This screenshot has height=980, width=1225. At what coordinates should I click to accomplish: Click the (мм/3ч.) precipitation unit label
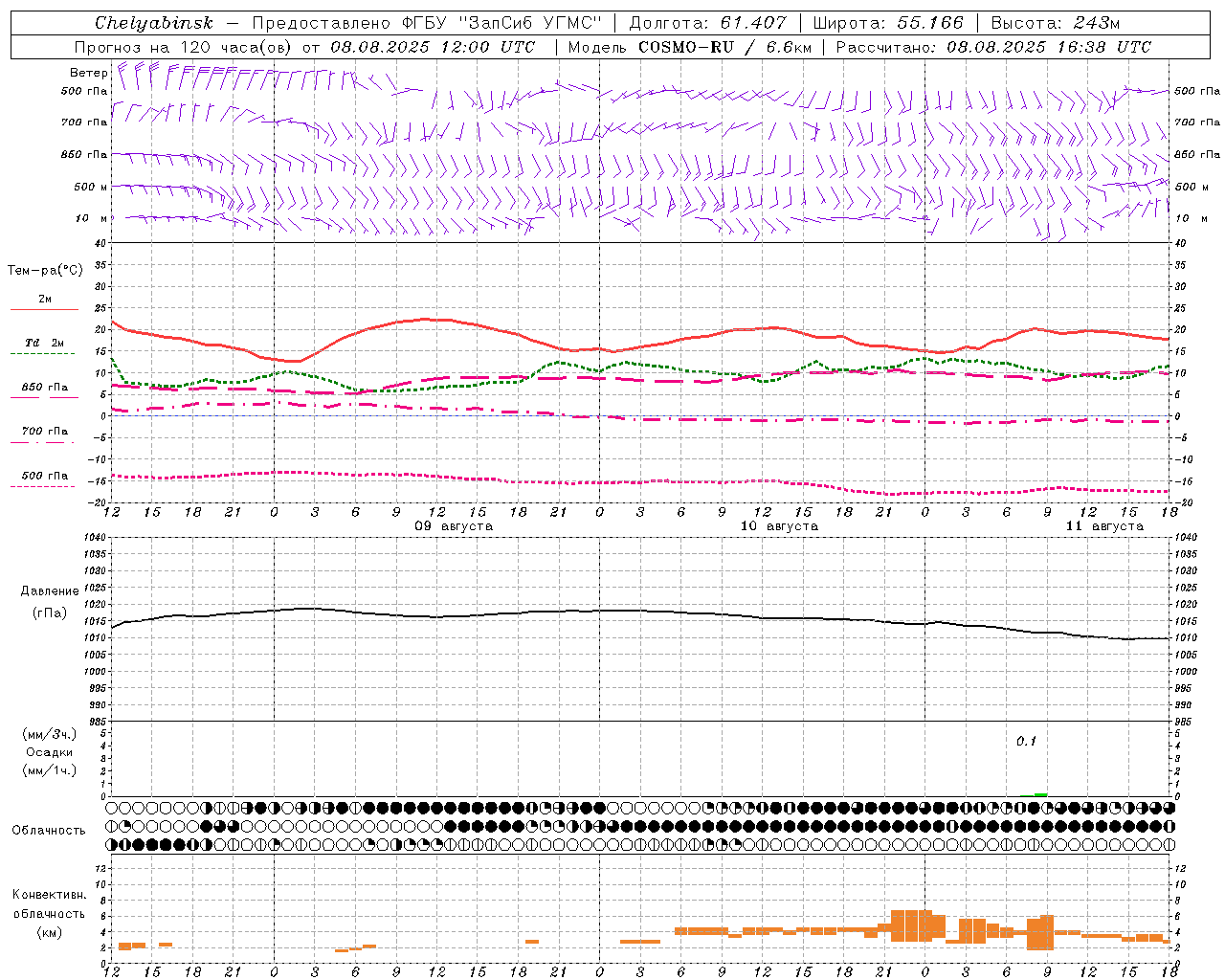point(50,734)
